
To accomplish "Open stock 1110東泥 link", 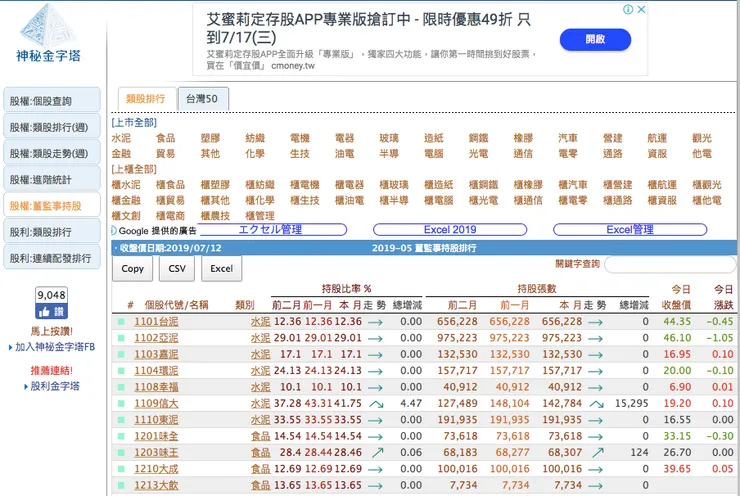I will click(156, 420).
